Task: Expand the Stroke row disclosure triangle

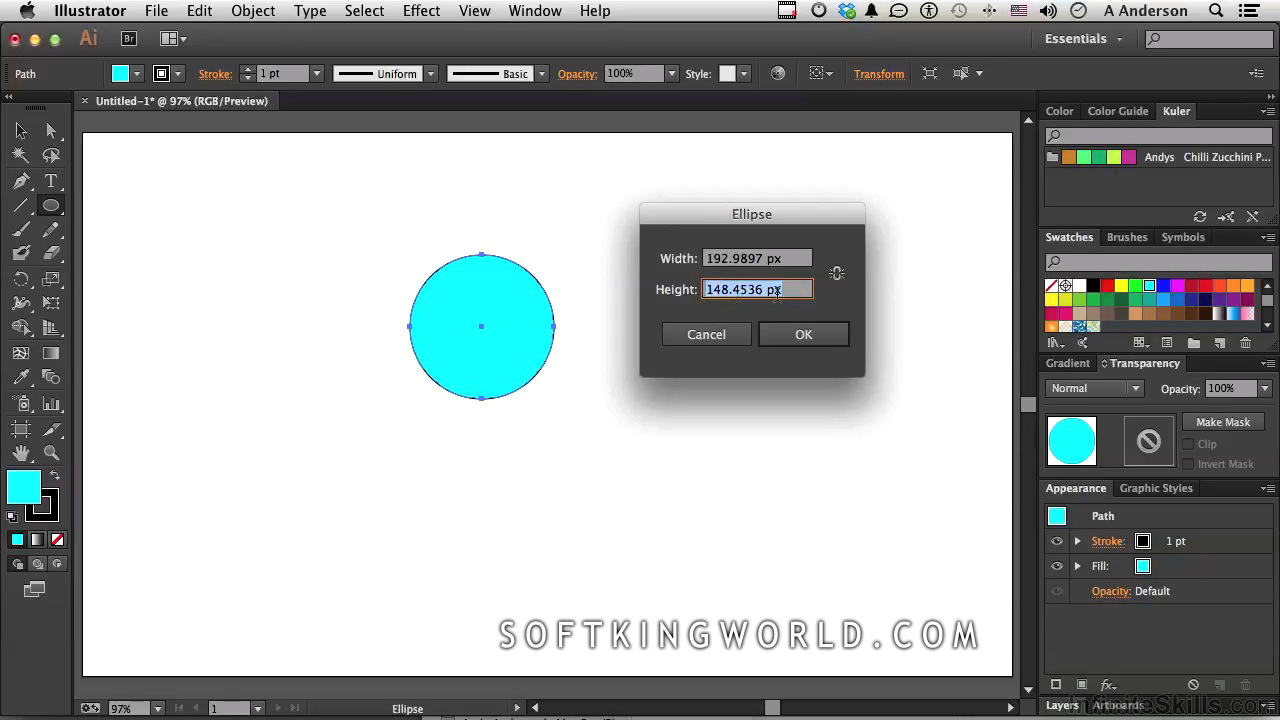Action: tap(1078, 541)
